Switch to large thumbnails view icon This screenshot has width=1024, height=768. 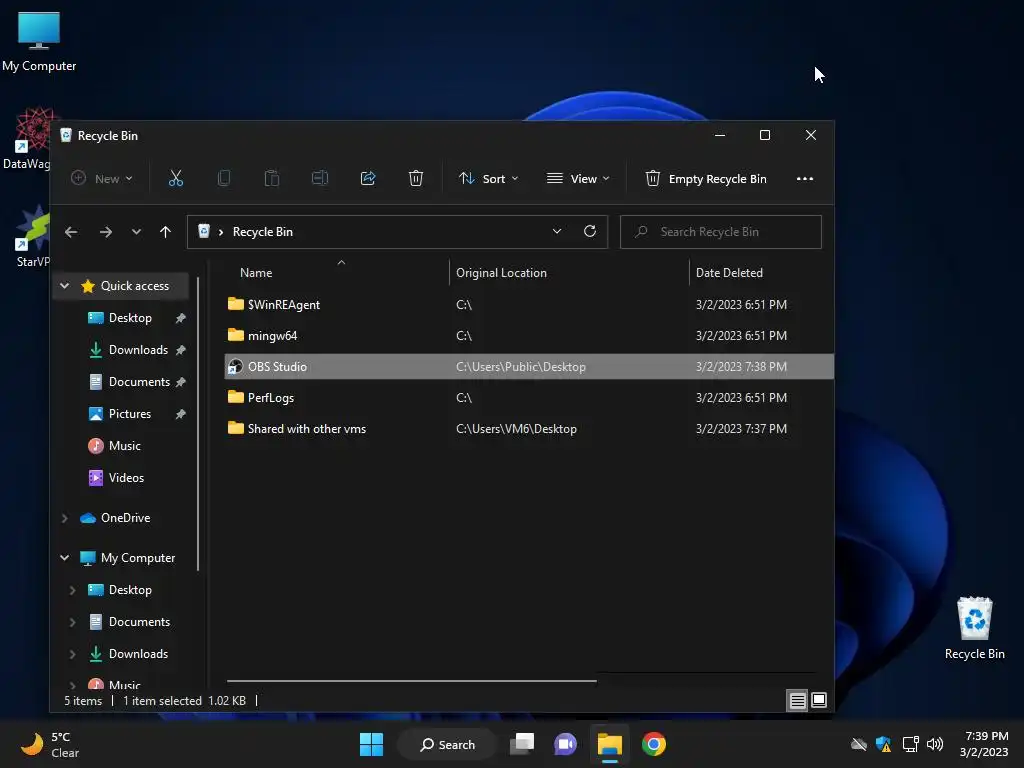click(819, 701)
